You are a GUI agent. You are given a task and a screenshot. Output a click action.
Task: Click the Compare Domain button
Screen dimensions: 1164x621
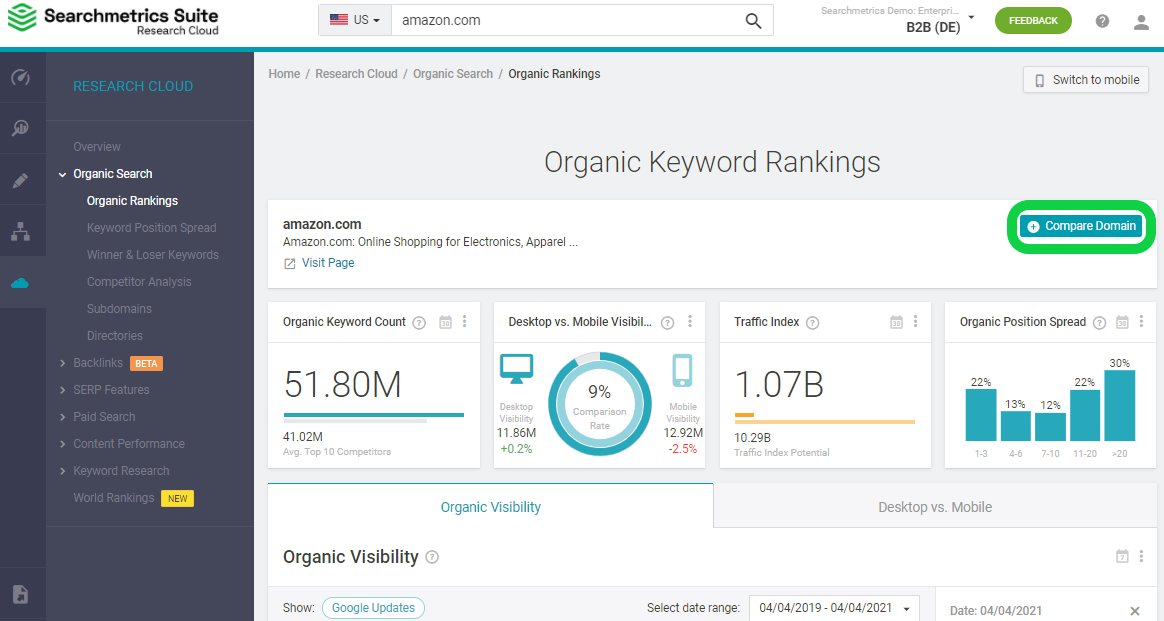(x=1082, y=226)
